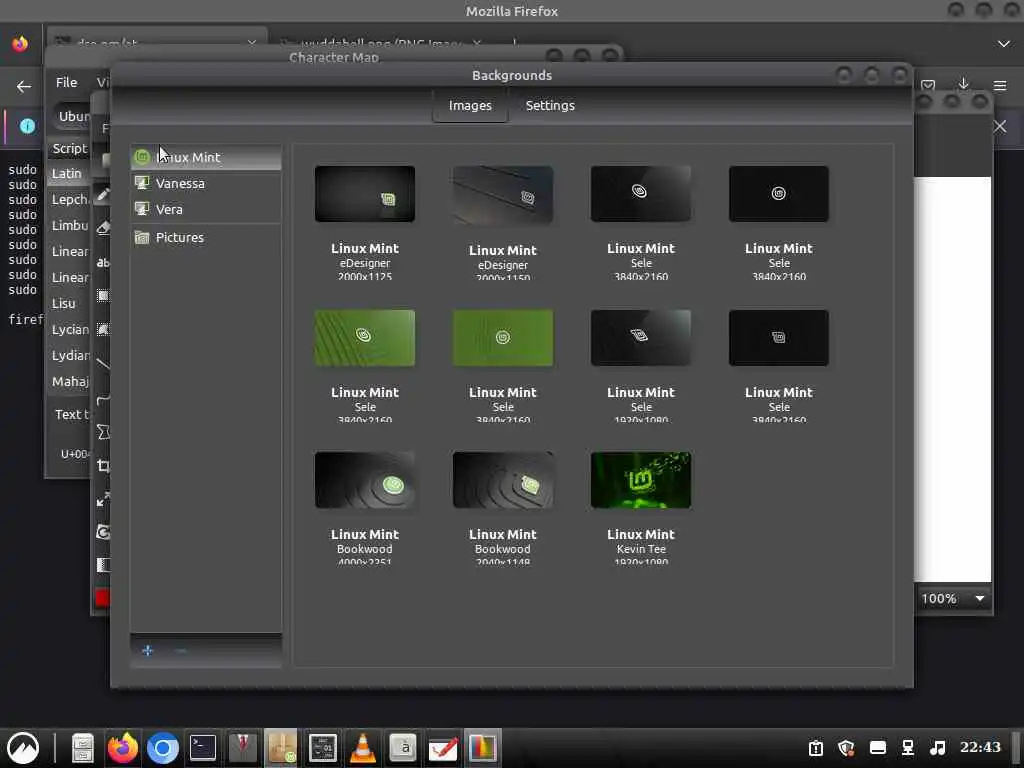Open the mountain-logo start menu
Screen dimensions: 1024x768
23,748
